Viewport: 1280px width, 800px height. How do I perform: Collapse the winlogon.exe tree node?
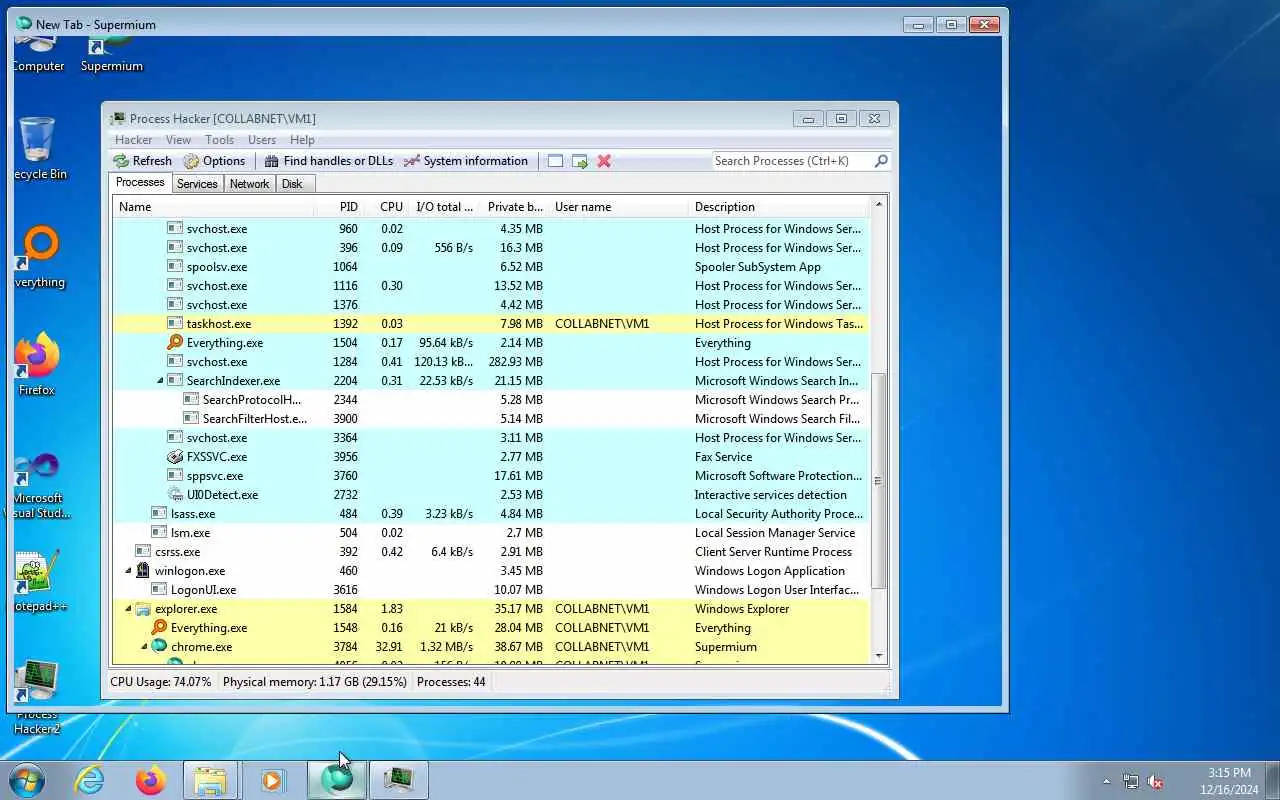(128, 571)
